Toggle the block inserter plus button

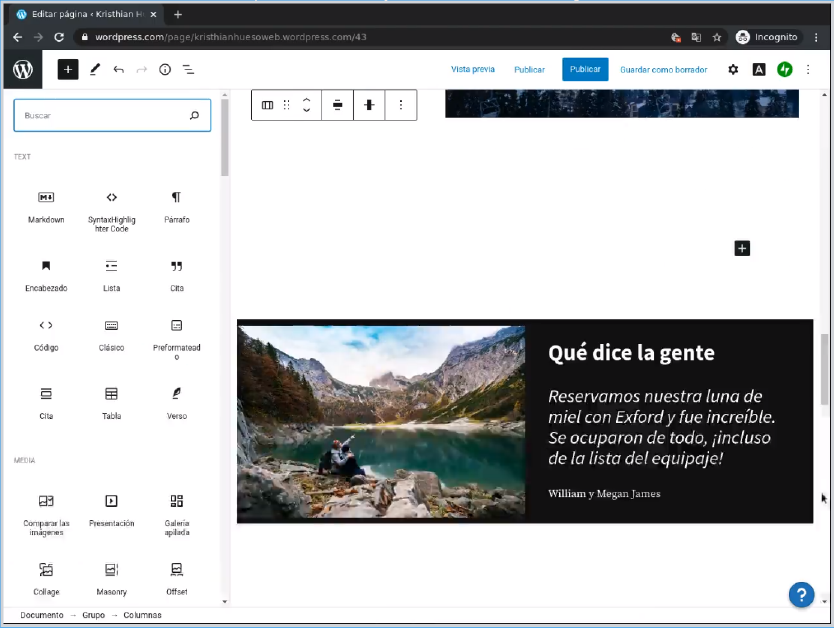point(68,69)
